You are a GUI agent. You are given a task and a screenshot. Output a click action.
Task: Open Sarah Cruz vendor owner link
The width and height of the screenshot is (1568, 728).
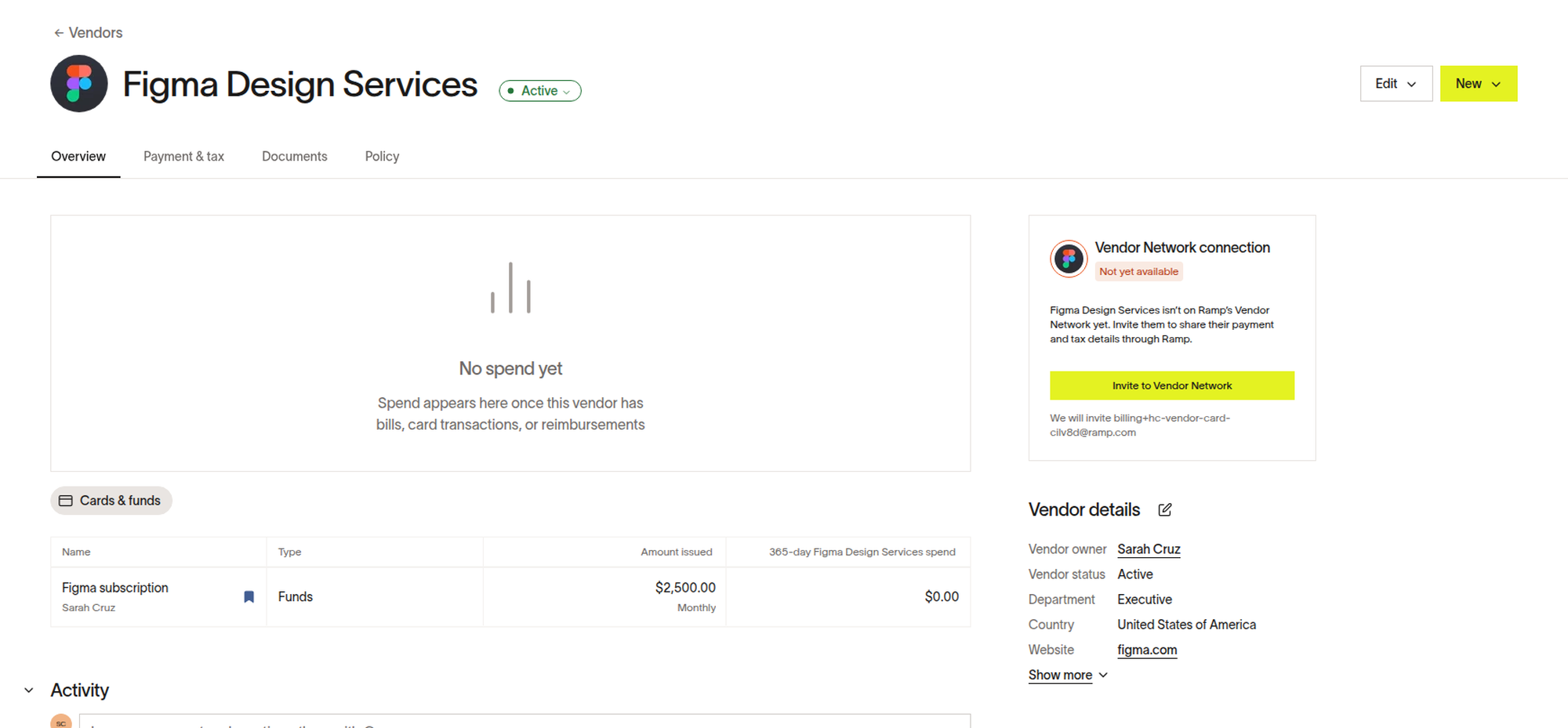1149,549
